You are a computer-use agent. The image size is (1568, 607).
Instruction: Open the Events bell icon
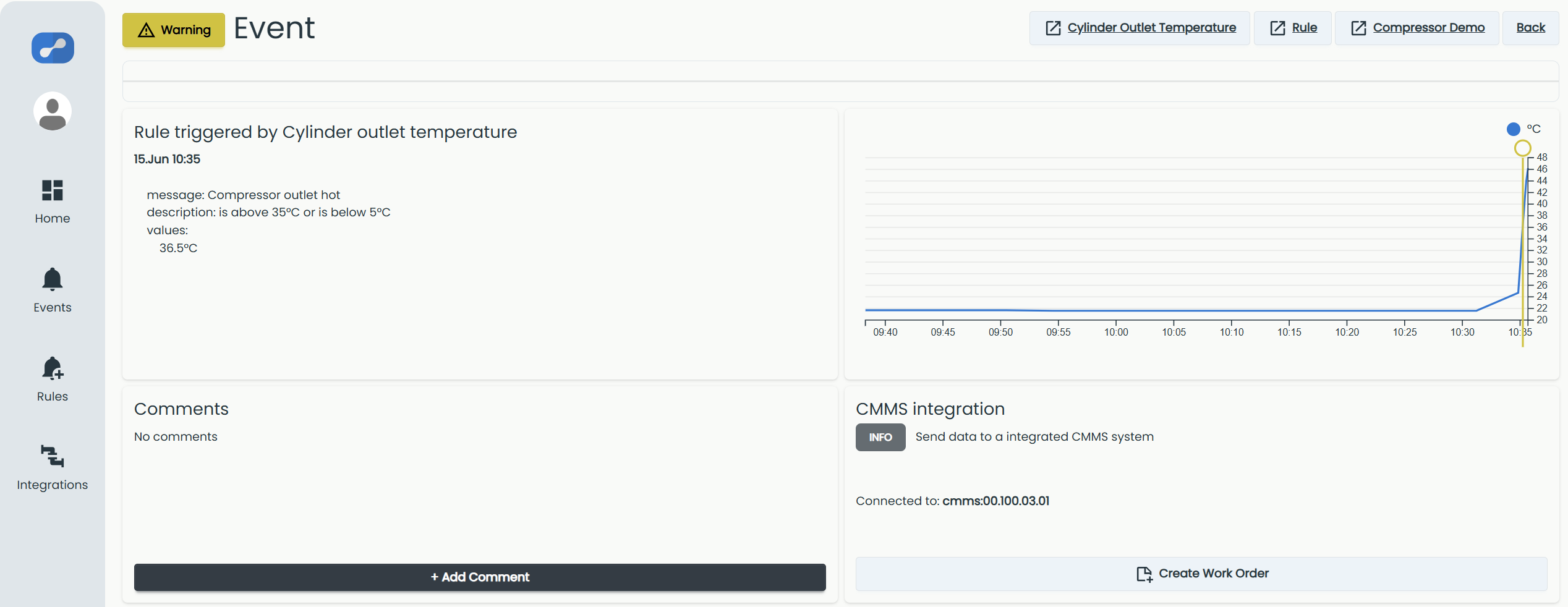pos(53,279)
